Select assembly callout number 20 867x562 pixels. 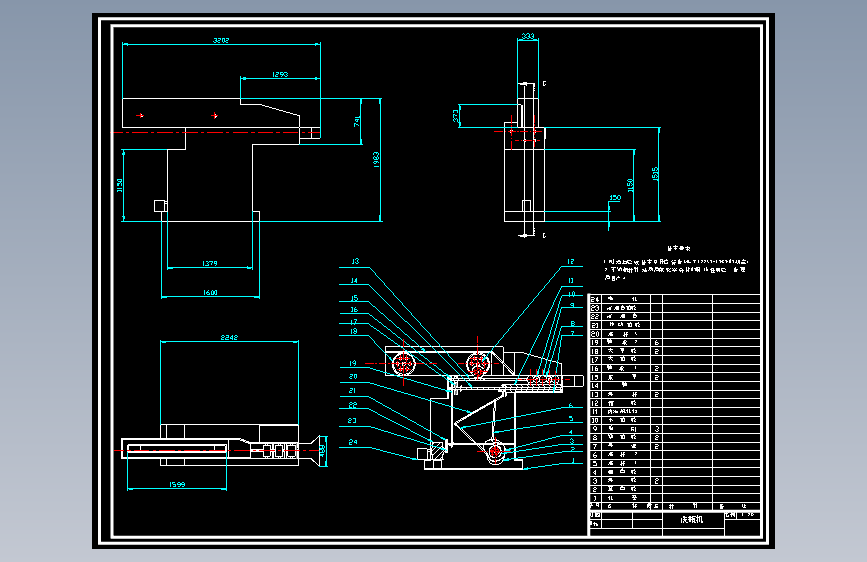pos(353,377)
